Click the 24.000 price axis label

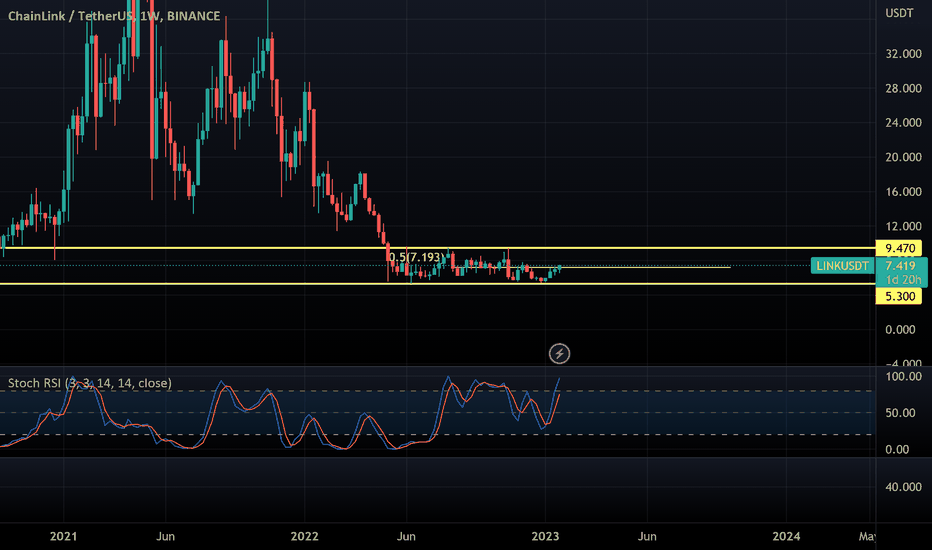coord(903,122)
